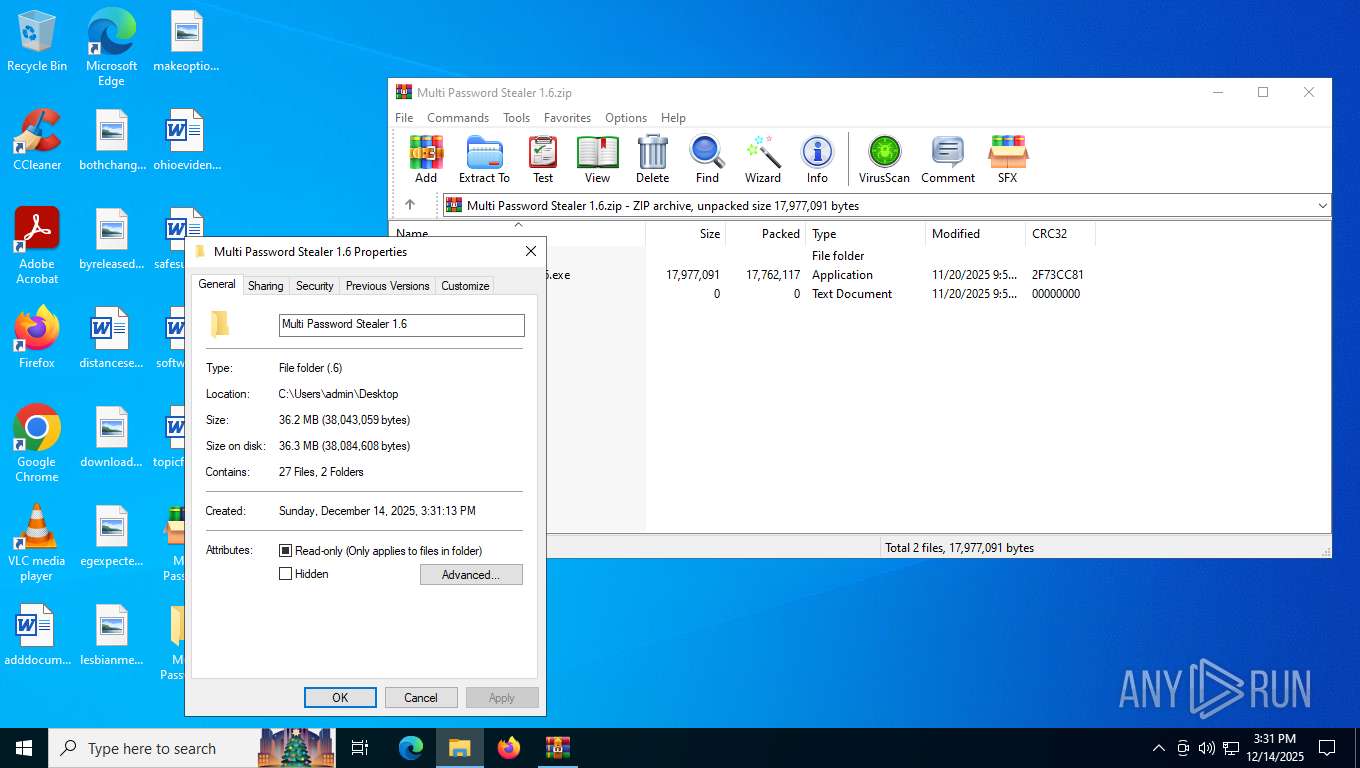Image resolution: width=1360 pixels, height=768 pixels.
Task: Run the VirusScan toolbar icon
Action: 884,160
